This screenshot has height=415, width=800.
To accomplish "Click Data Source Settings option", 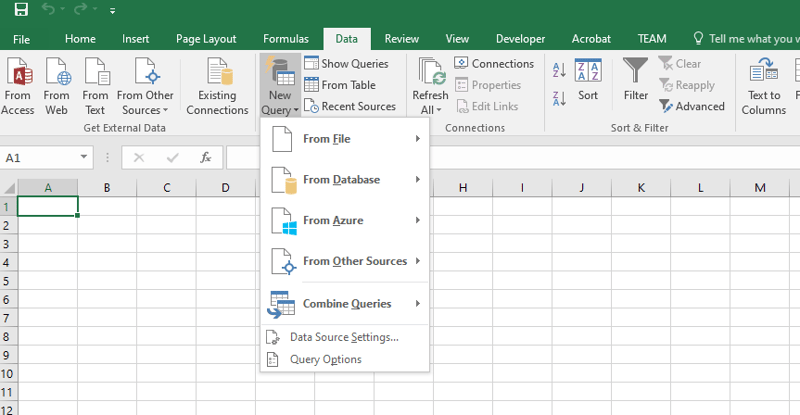I will 343,337.
